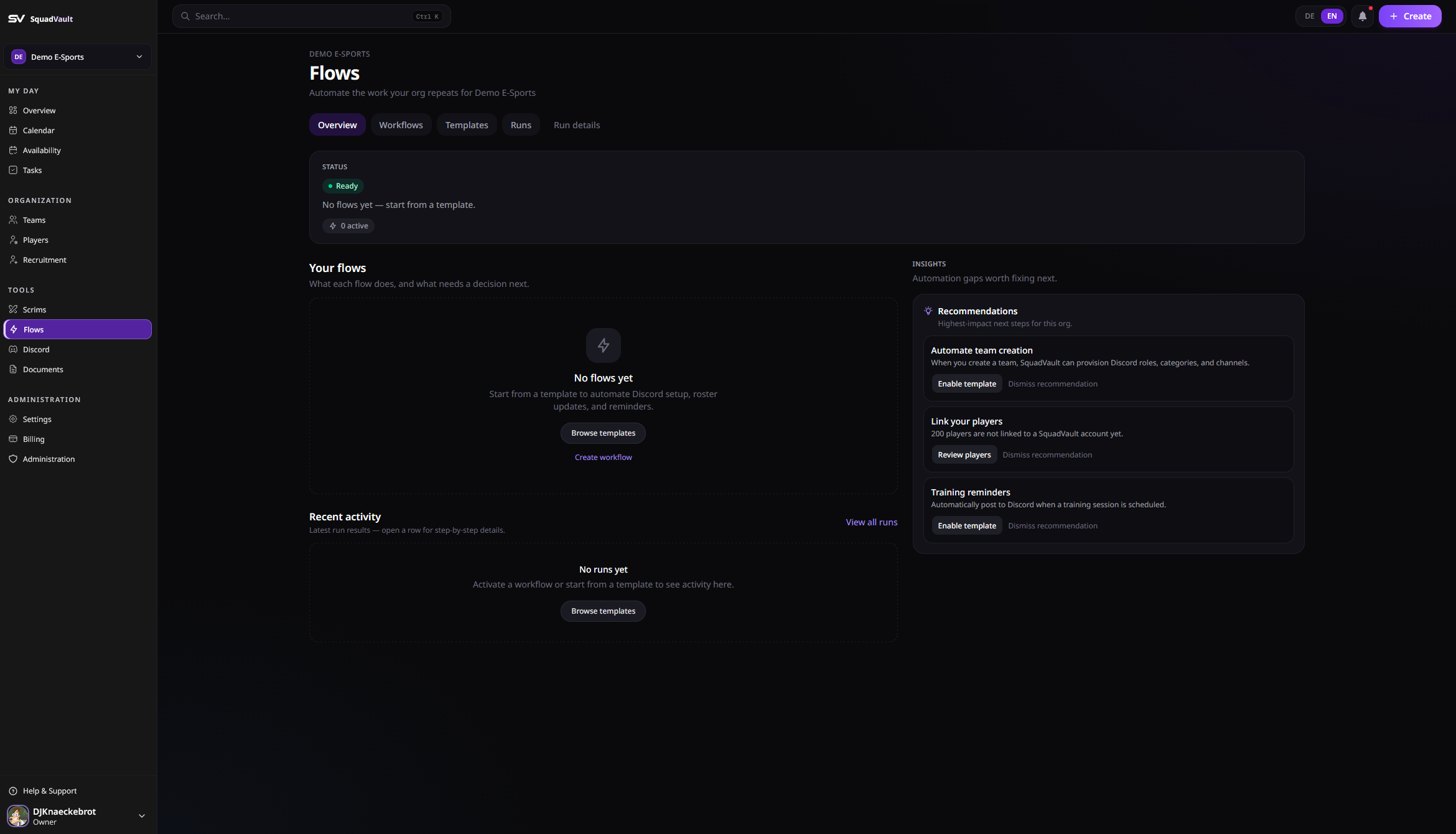Viewport: 1456px width, 834px height.
Task: Open Billing via its card icon
Action: [x=13, y=439]
